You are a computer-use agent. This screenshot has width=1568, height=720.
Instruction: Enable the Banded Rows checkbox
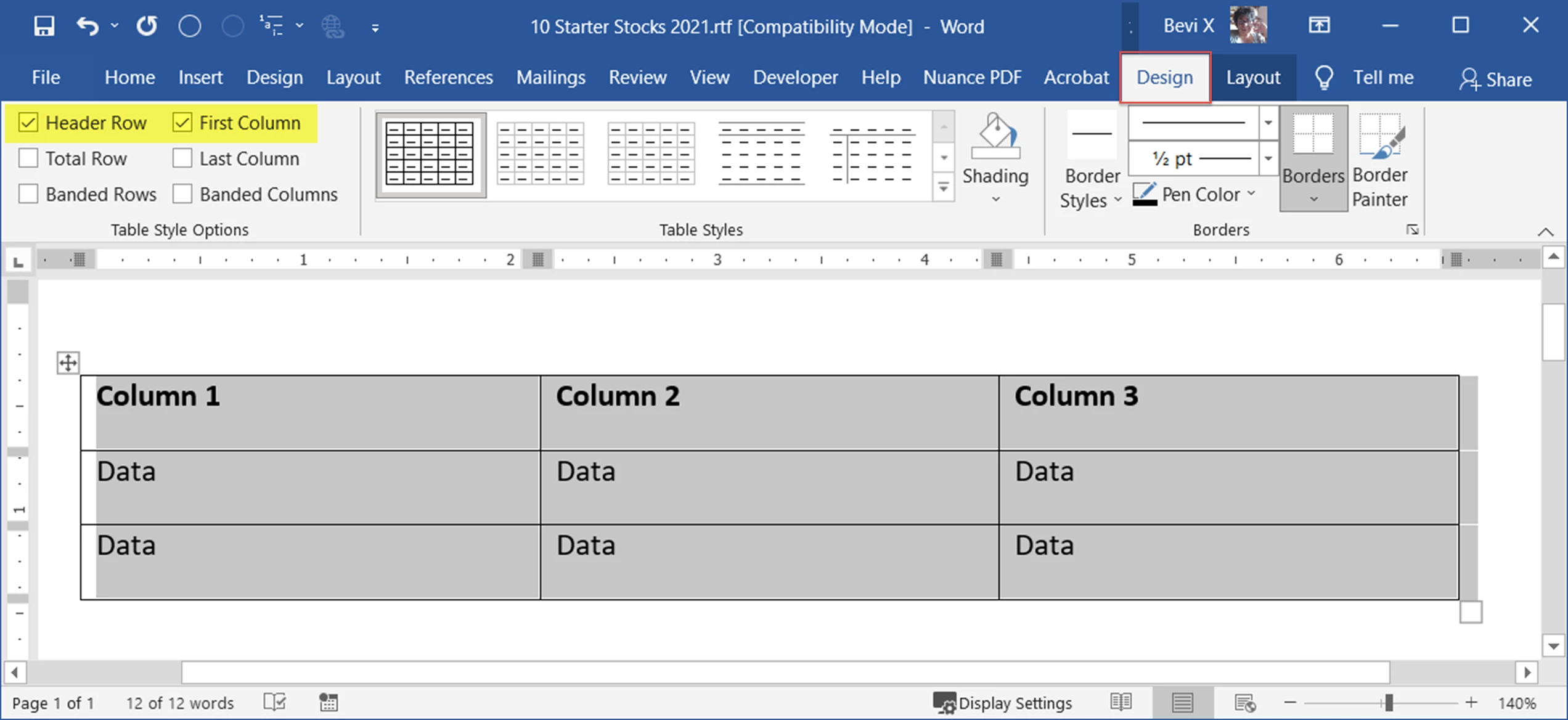tap(28, 194)
